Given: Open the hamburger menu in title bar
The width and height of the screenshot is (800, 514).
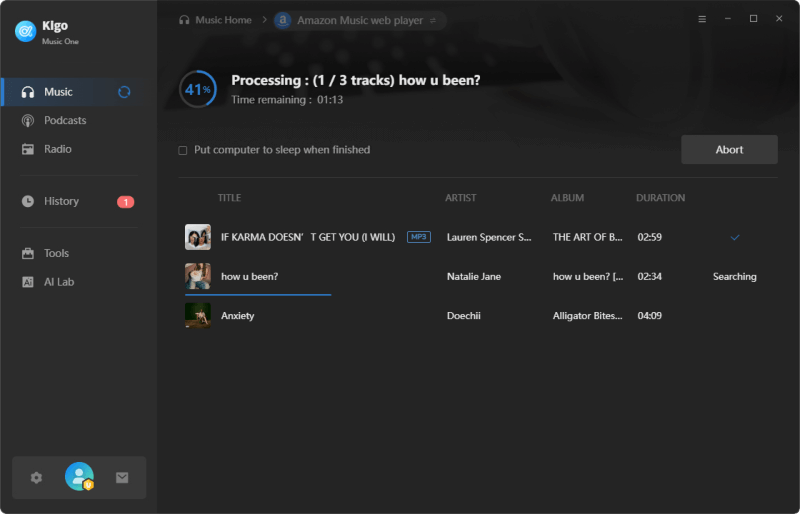Looking at the screenshot, I should point(702,19).
